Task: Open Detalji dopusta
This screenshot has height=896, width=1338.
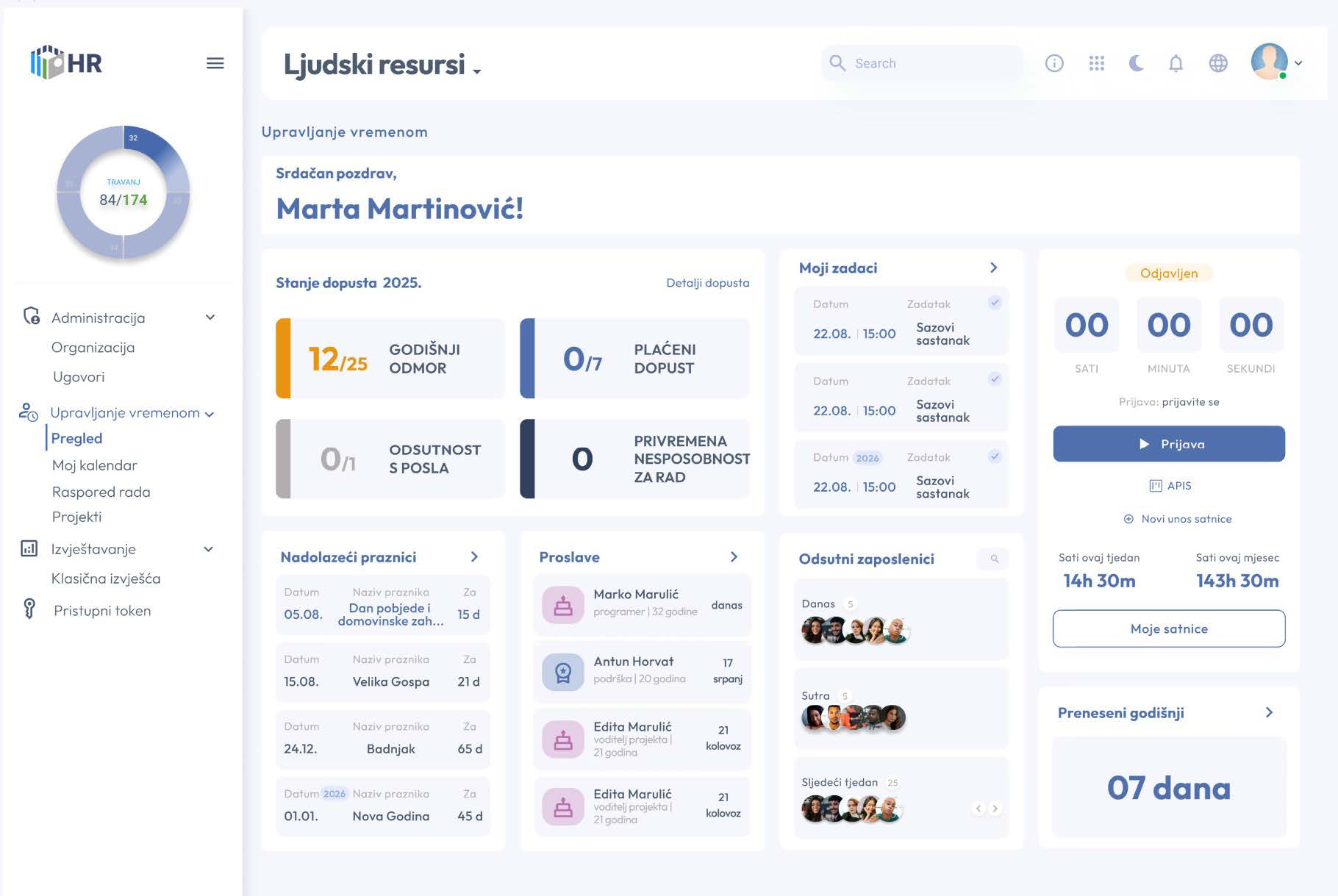Action: tap(708, 282)
